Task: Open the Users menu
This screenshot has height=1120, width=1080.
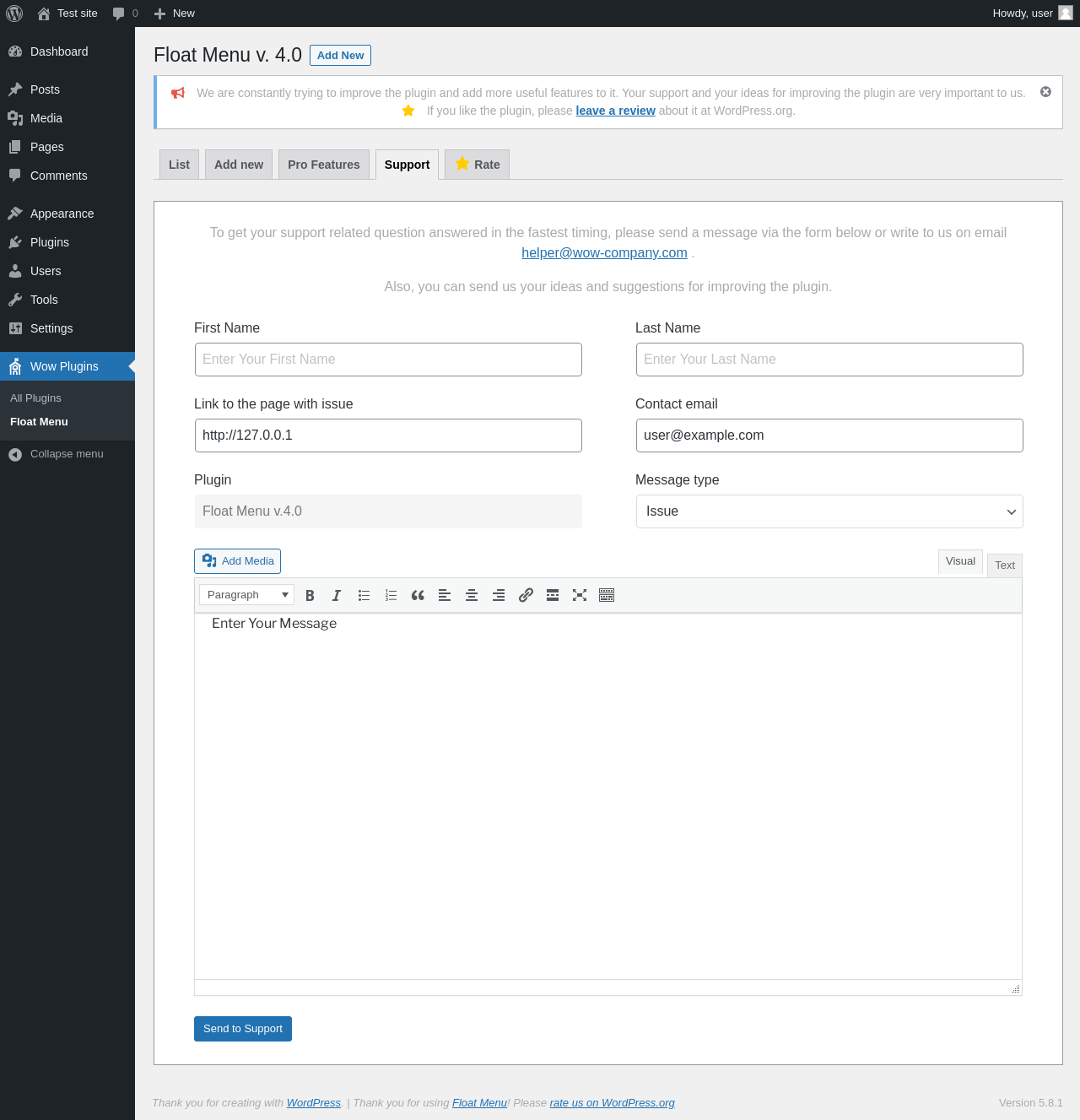Action: [x=67, y=271]
